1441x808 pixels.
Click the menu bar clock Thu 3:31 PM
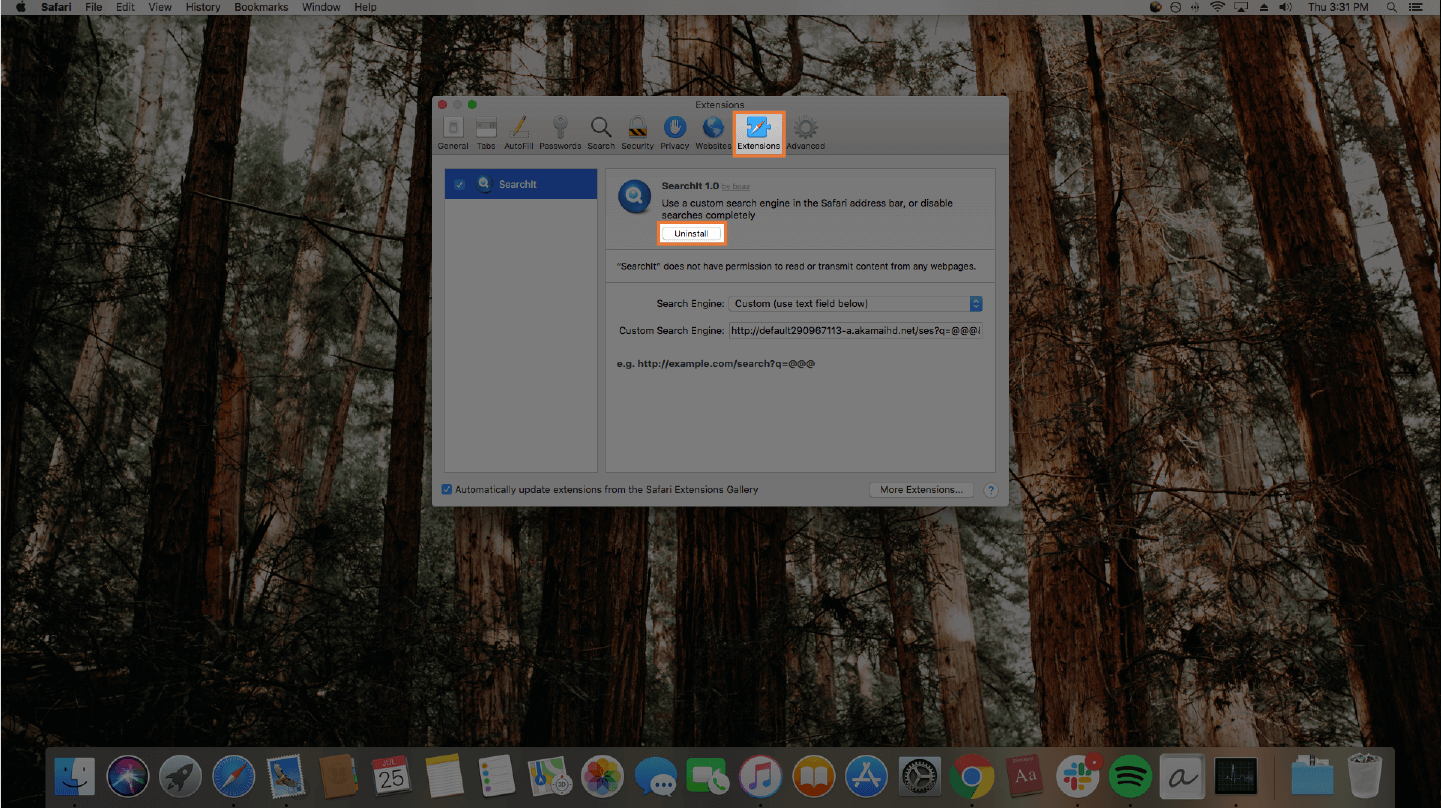(1338, 7)
